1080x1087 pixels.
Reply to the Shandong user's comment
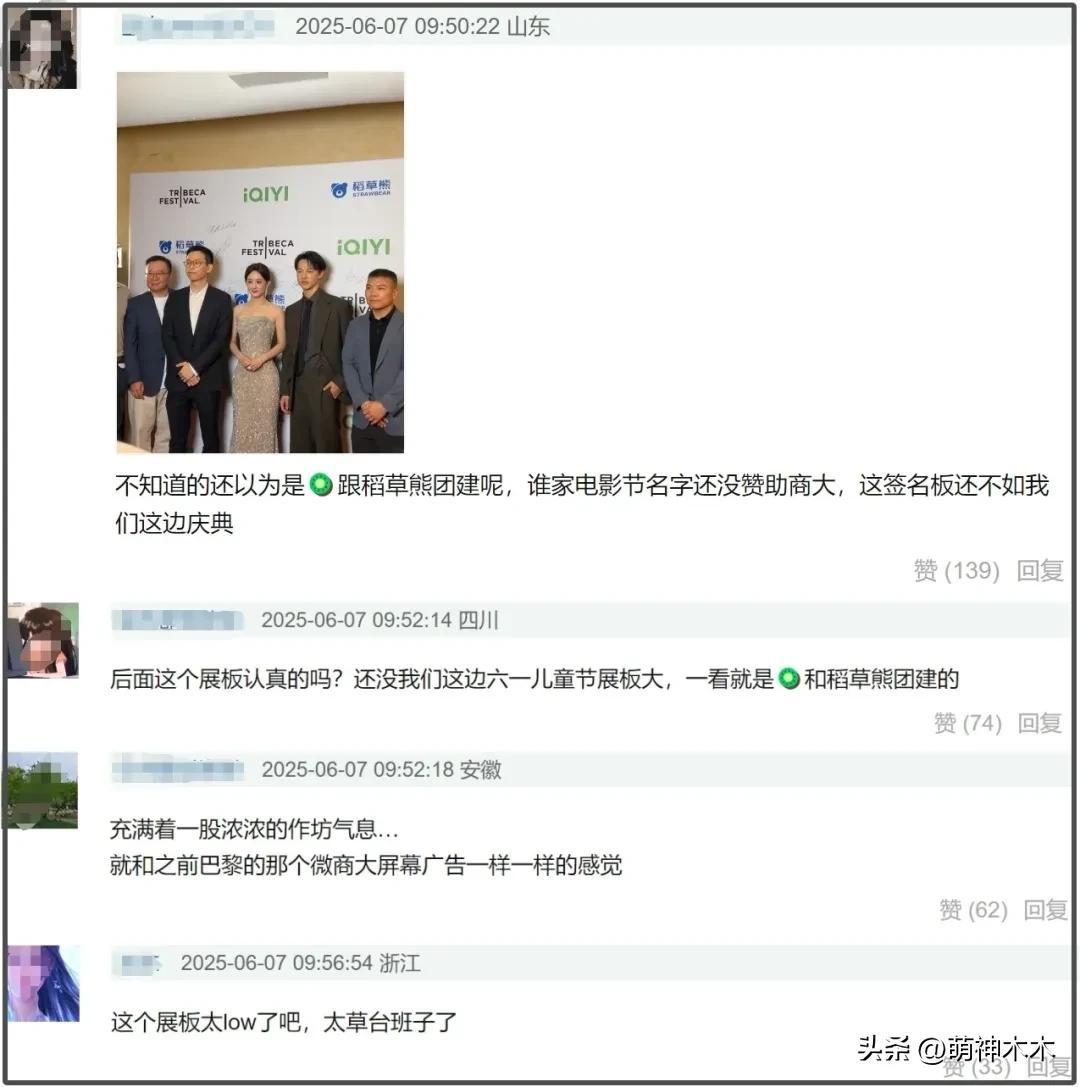click(x=1040, y=571)
